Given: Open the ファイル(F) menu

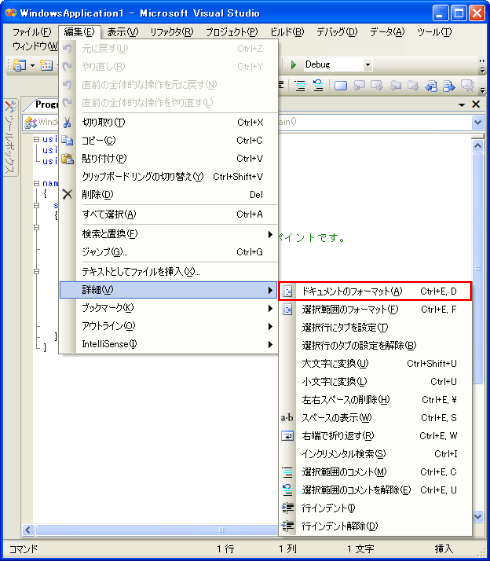Looking at the screenshot, I should click(x=31, y=32).
